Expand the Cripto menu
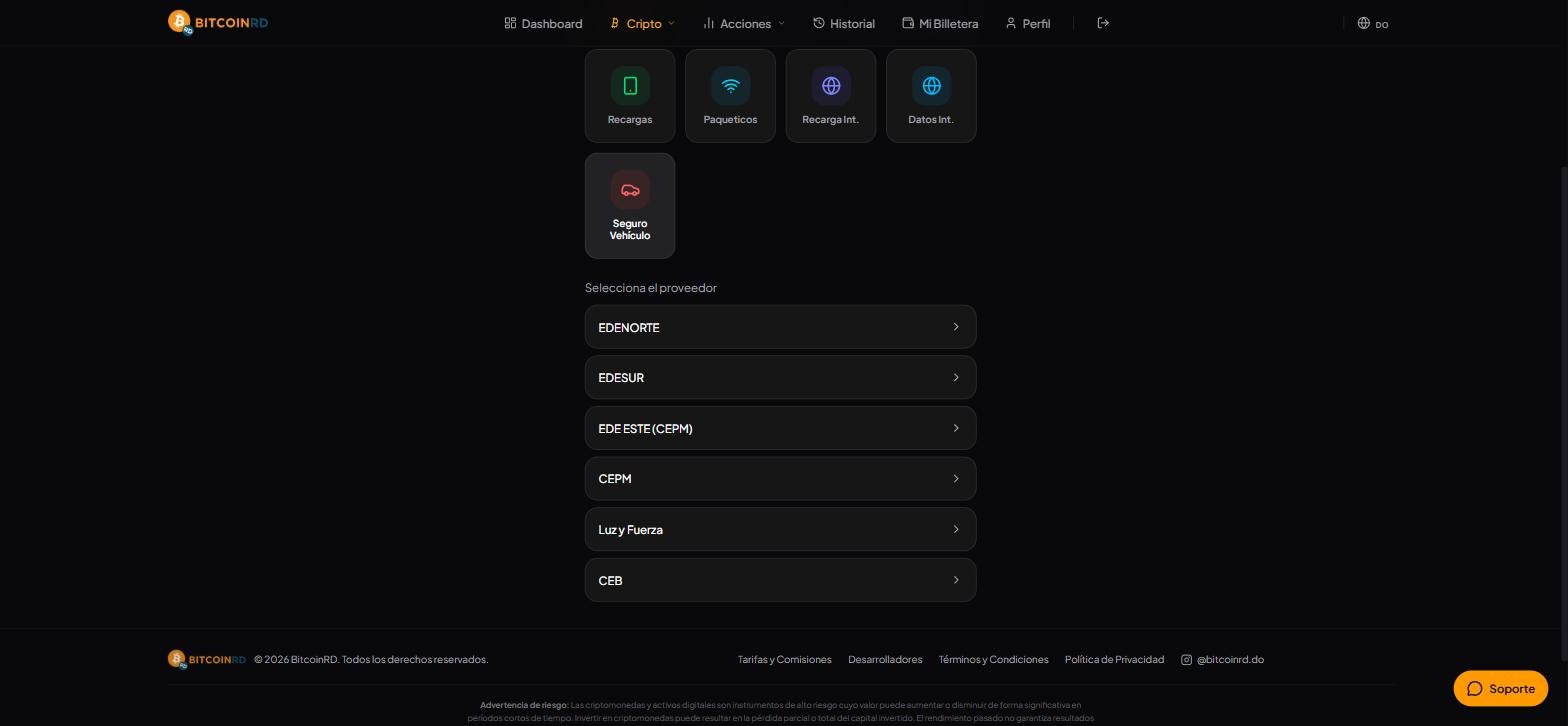1568x726 pixels. pyautogui.click(x=642, y=23)
